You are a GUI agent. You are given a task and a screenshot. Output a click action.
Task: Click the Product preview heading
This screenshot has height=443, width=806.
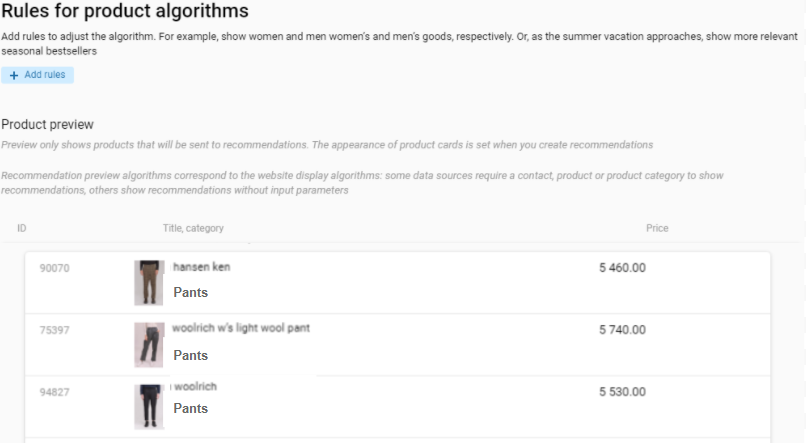(x=47, y=125)
